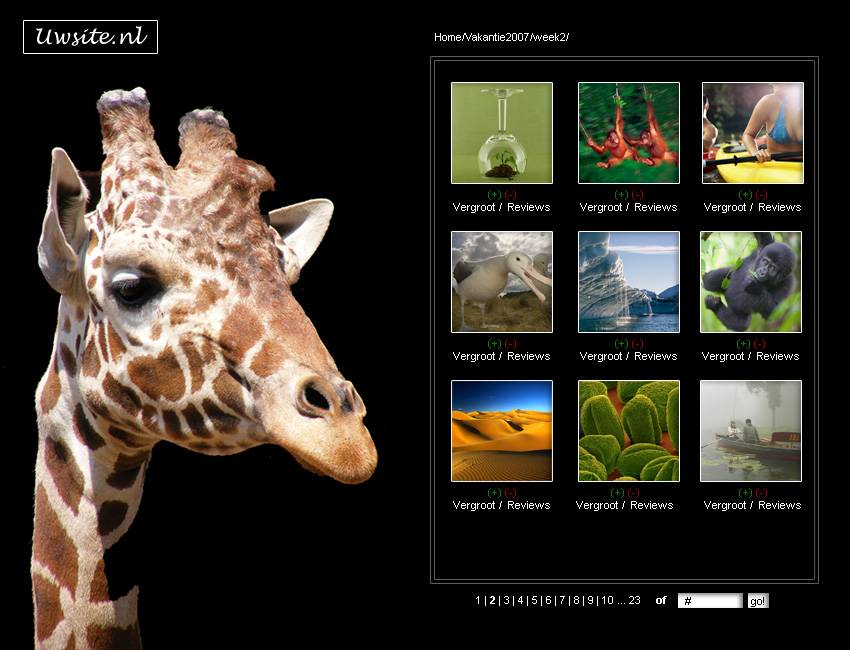The height and width of the screenshot is (650, 850).
Task: Click the green plus under the desert dunes photo
Action: 494,493
